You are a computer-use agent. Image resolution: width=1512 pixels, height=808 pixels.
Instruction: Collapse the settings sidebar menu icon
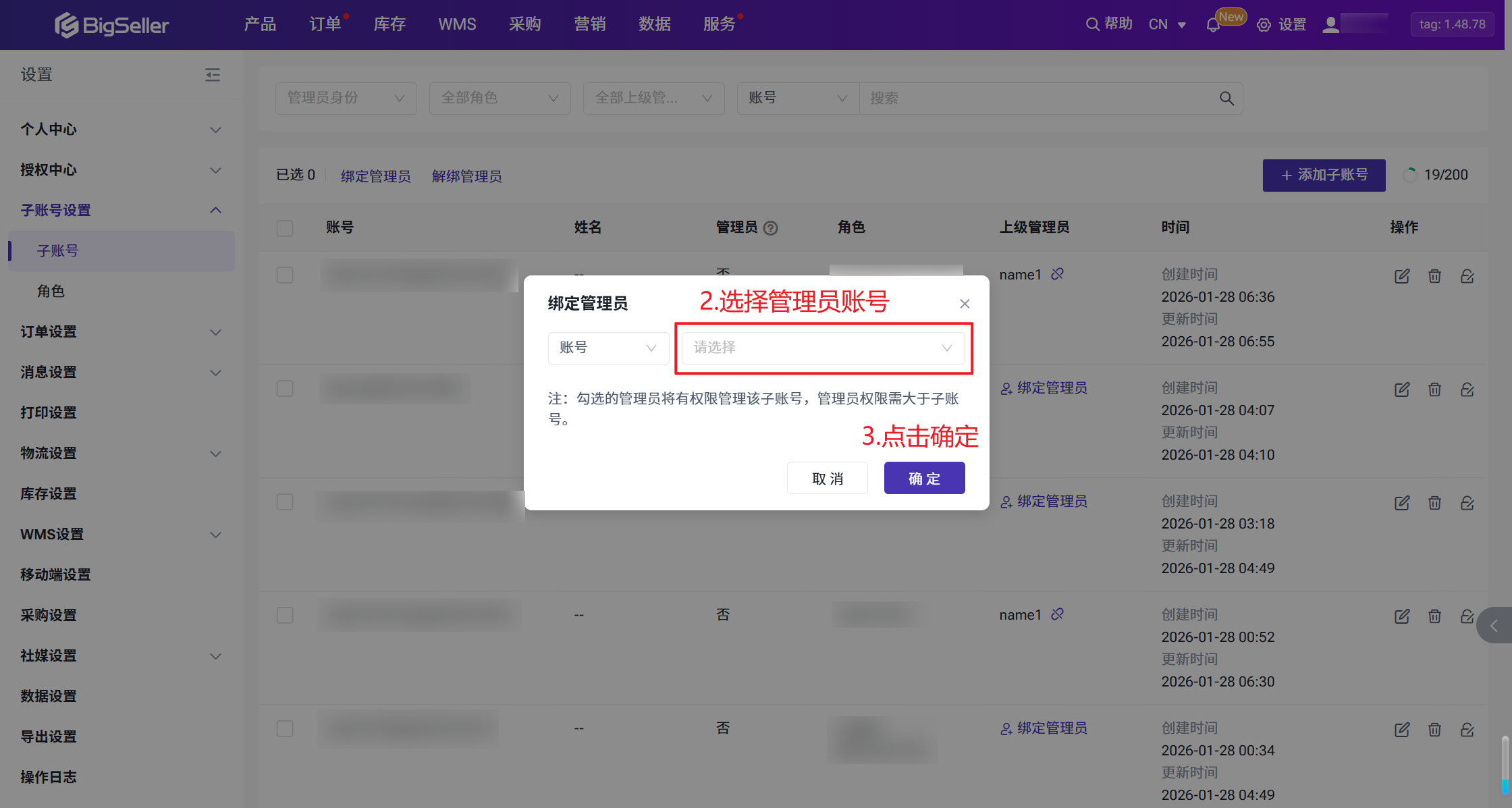point(213,74)
